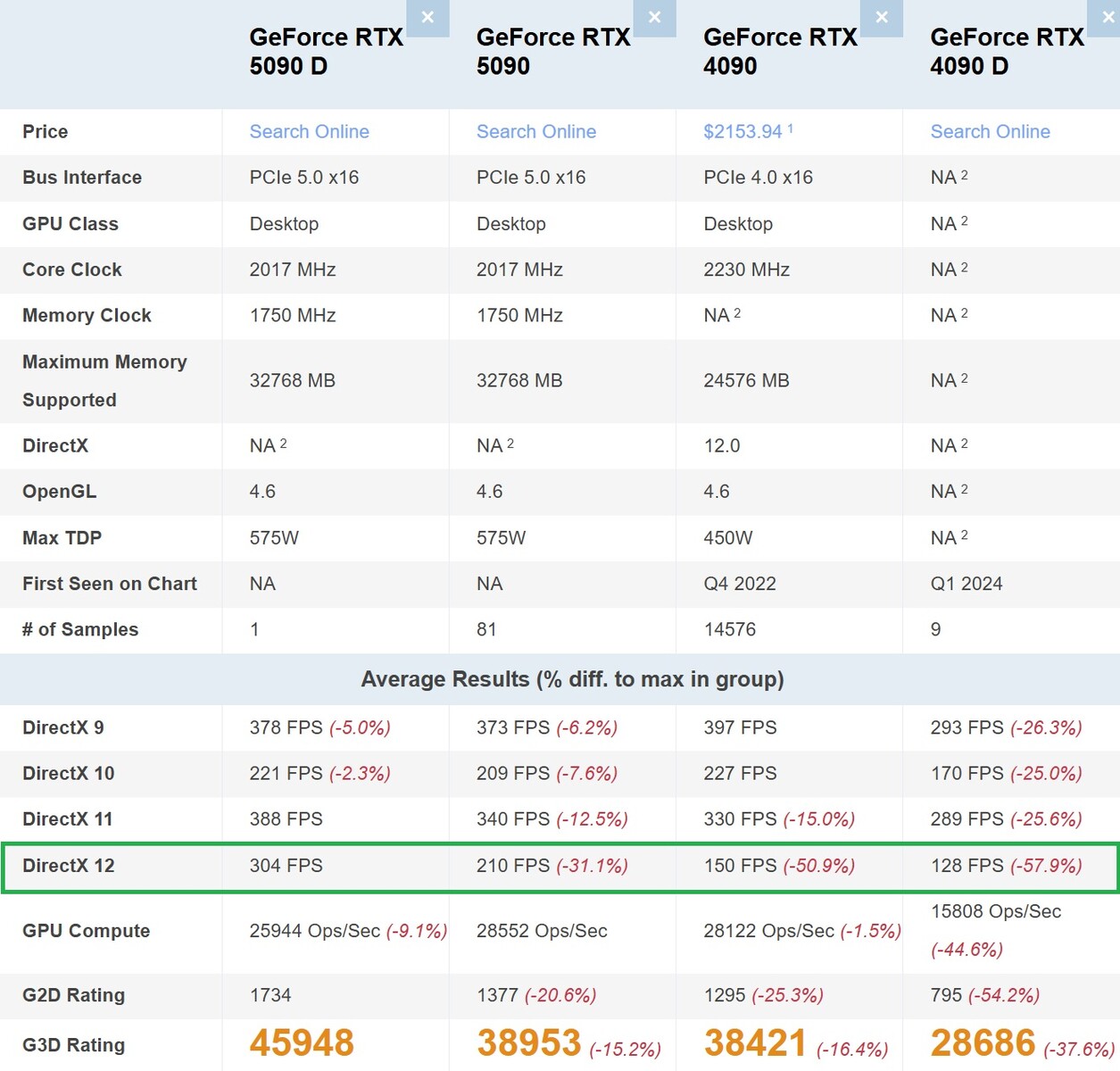Select the Max TDP row label
1120x1071 pixels.
coord(62,538)
